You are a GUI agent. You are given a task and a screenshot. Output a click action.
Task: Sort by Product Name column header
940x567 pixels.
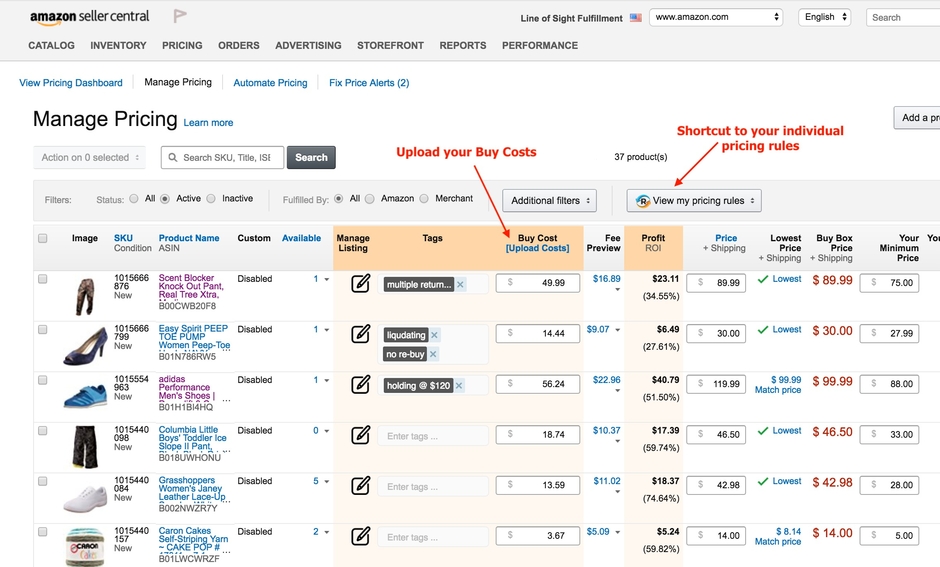tap(189, 238)
